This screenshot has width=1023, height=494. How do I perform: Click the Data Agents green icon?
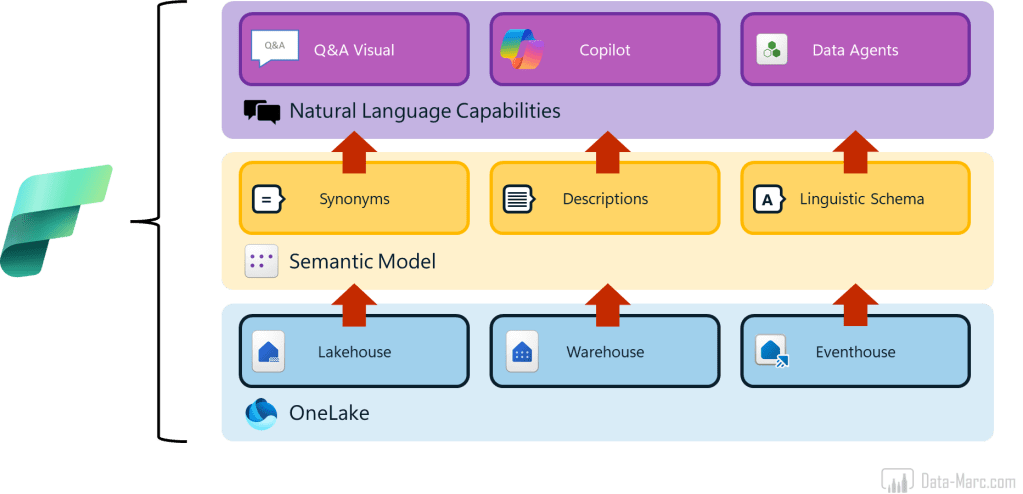(x=772, y=50)
